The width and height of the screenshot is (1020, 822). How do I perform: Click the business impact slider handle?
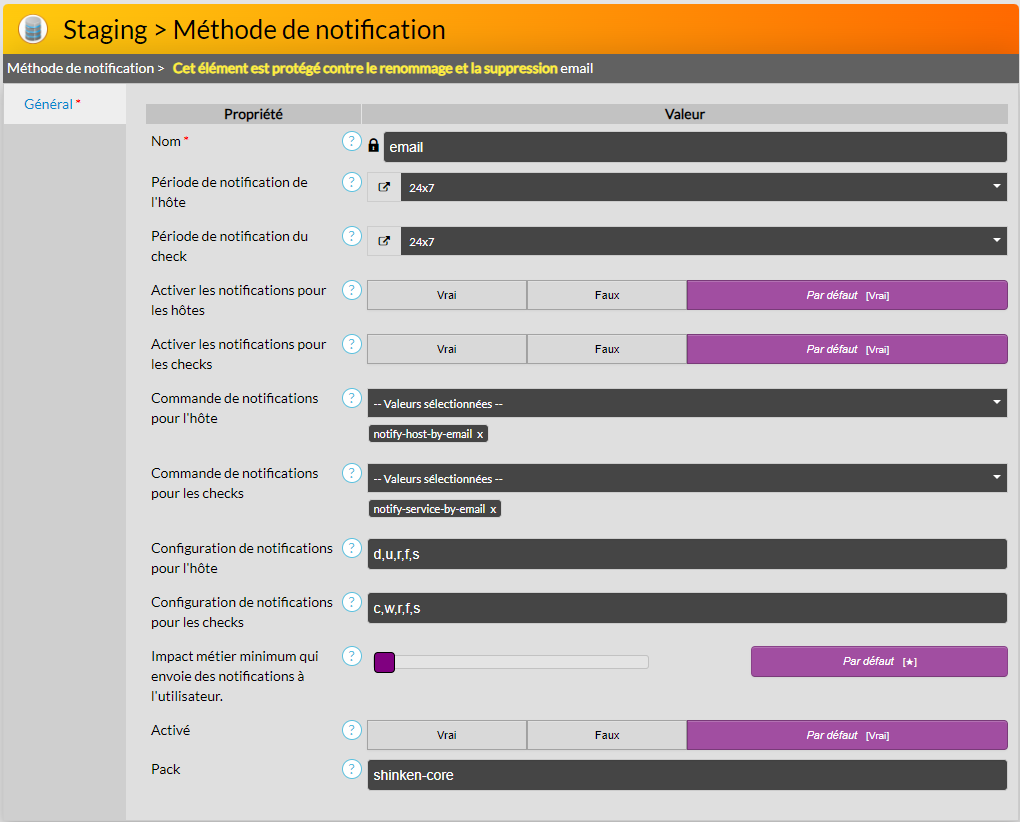tap(384, 662)
